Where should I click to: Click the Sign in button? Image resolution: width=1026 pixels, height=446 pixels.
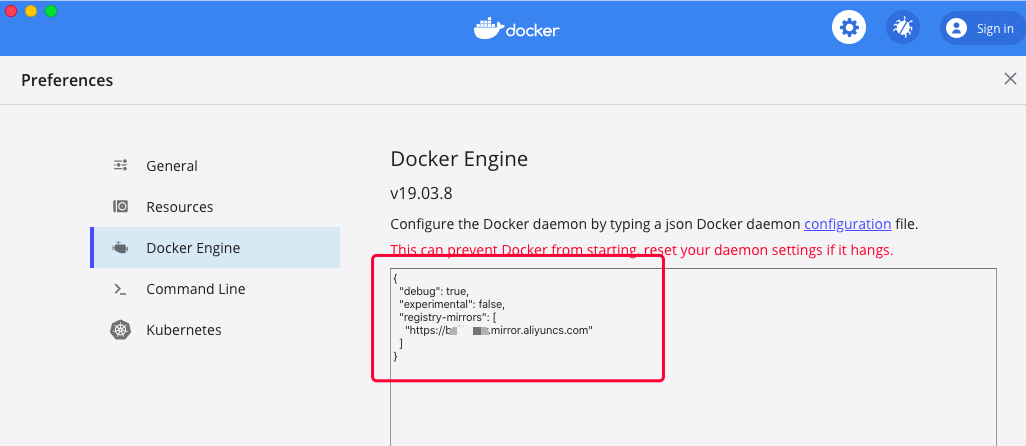tap(983, 28)
